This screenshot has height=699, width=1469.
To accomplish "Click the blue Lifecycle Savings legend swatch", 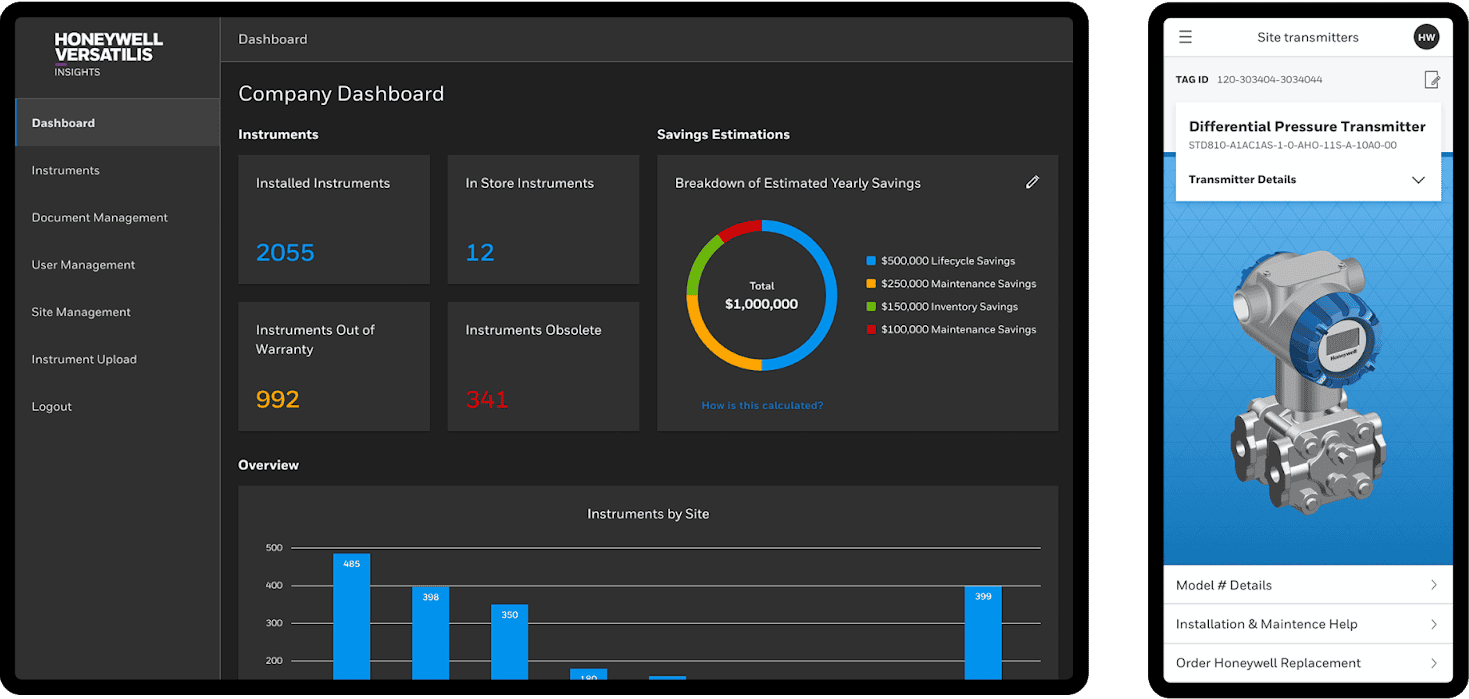I will tap(871, 261).
